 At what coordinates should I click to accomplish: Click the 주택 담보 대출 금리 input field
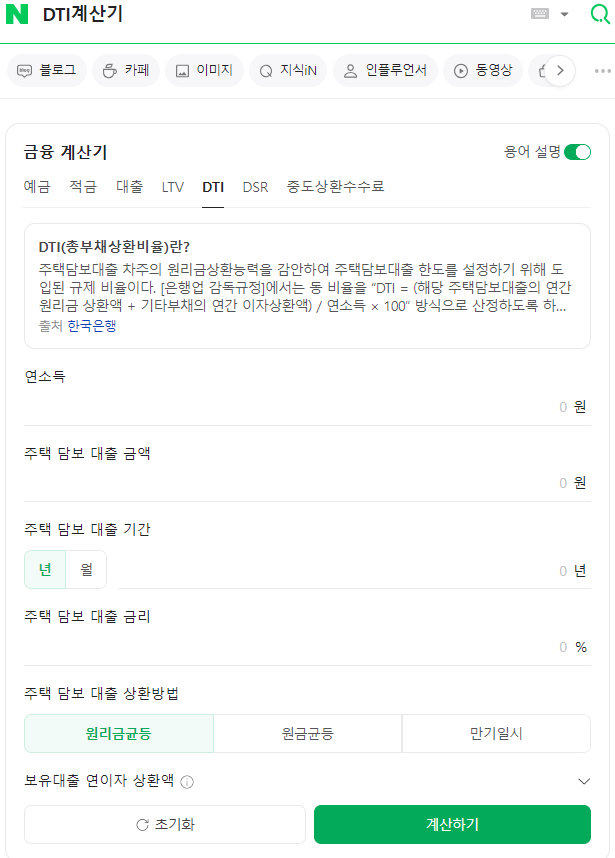307,647
